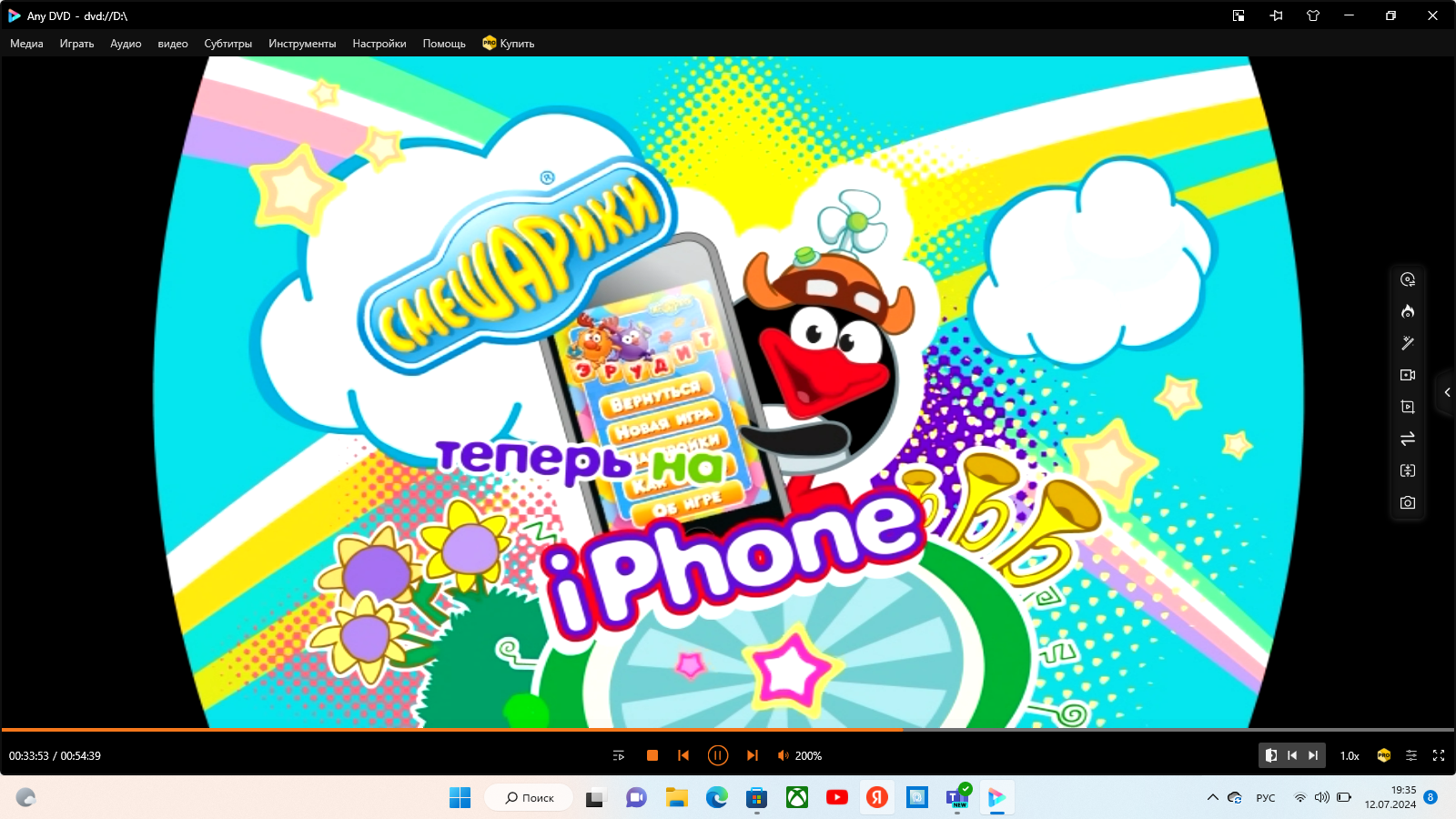Image resolution: width=1456 pixels, height=819 pixels.
Task: Open Windows Start menu
Action: [460, 798]
